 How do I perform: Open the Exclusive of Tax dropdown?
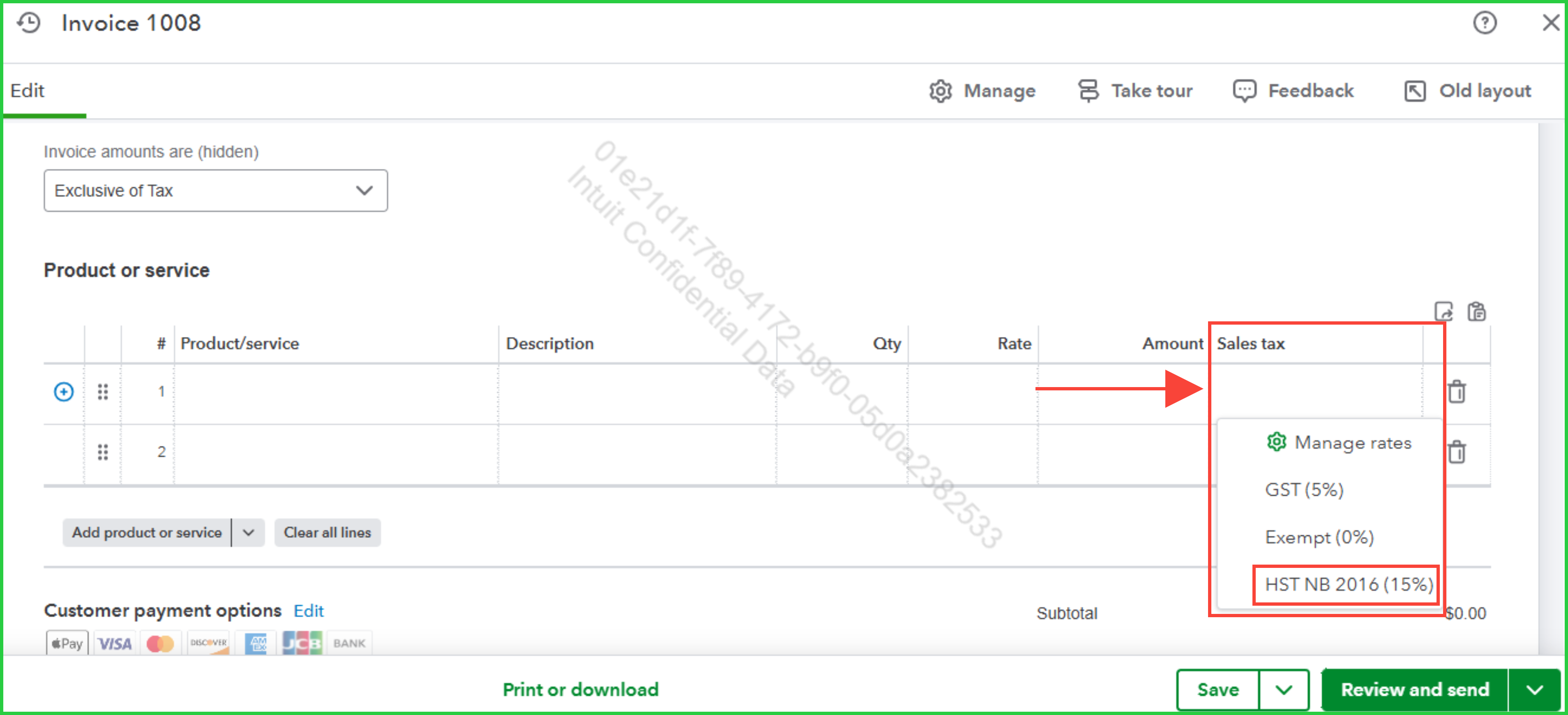coord(215,191)
